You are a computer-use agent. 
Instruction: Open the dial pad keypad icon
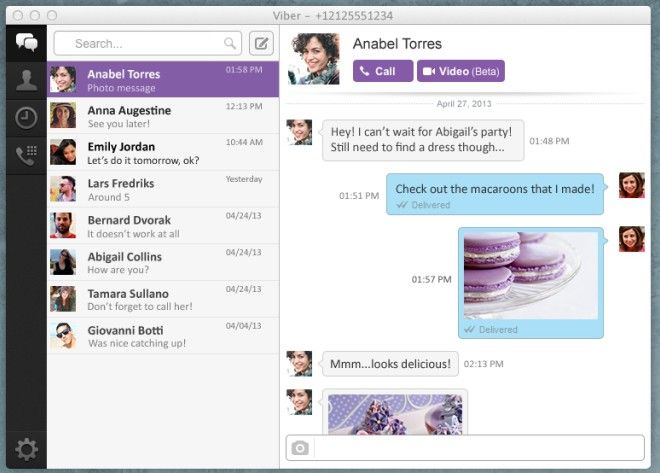pos(26,155)
